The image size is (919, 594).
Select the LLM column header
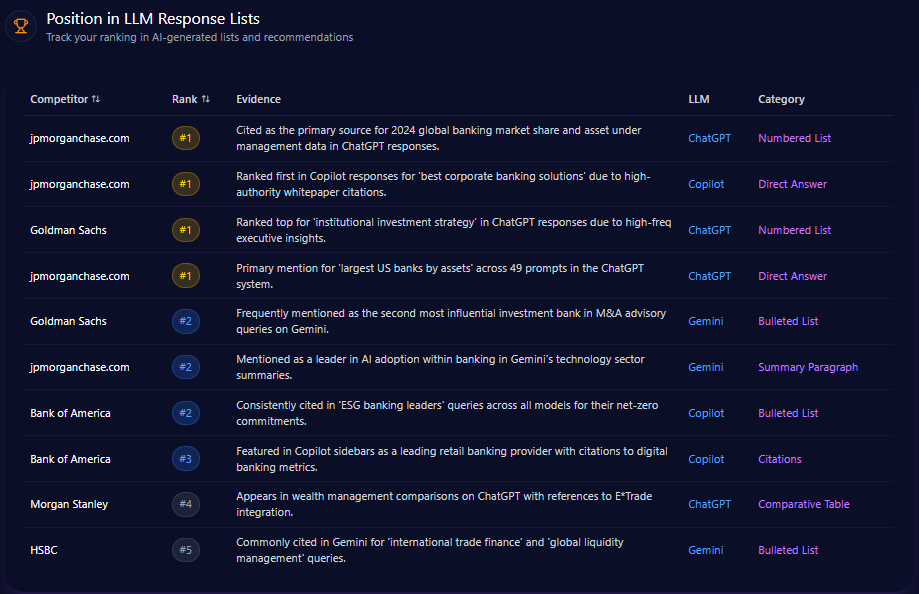(x=698, y=99)
